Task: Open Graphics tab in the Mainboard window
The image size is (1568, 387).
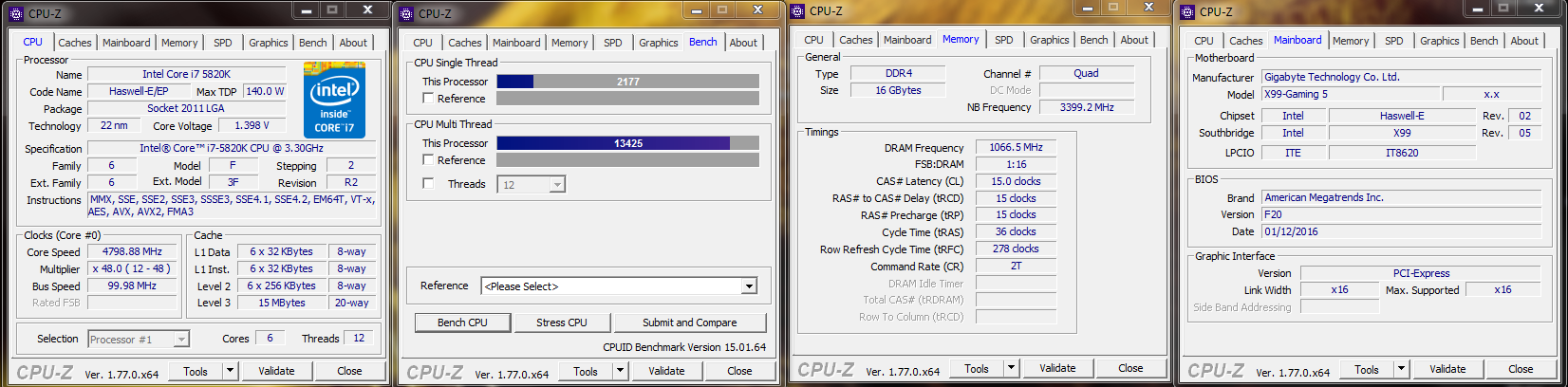Action: (x=1439, y=41)
